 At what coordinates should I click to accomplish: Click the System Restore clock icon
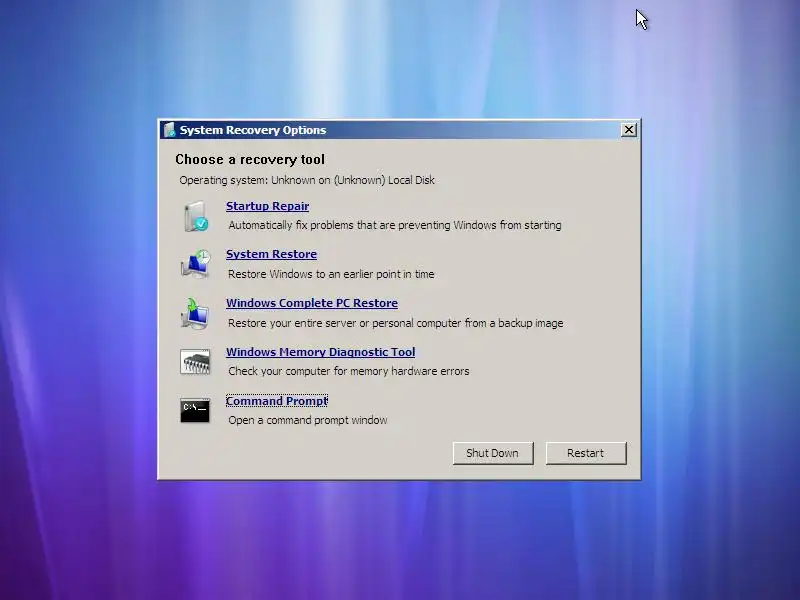195,264
